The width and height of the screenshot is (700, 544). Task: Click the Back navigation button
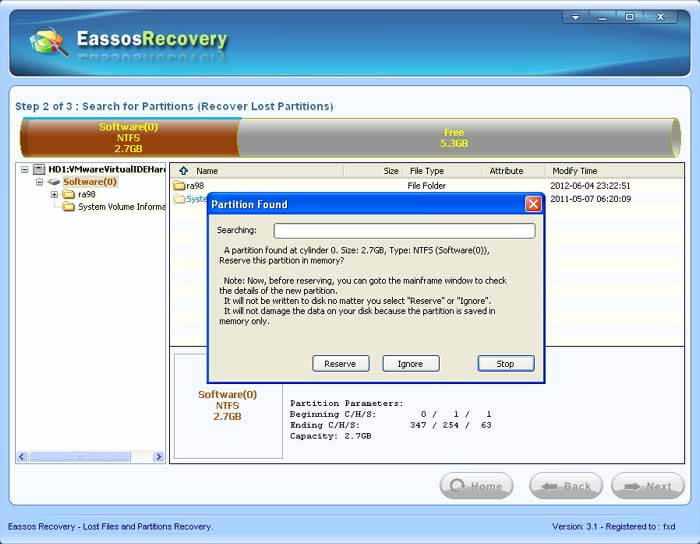566,486
